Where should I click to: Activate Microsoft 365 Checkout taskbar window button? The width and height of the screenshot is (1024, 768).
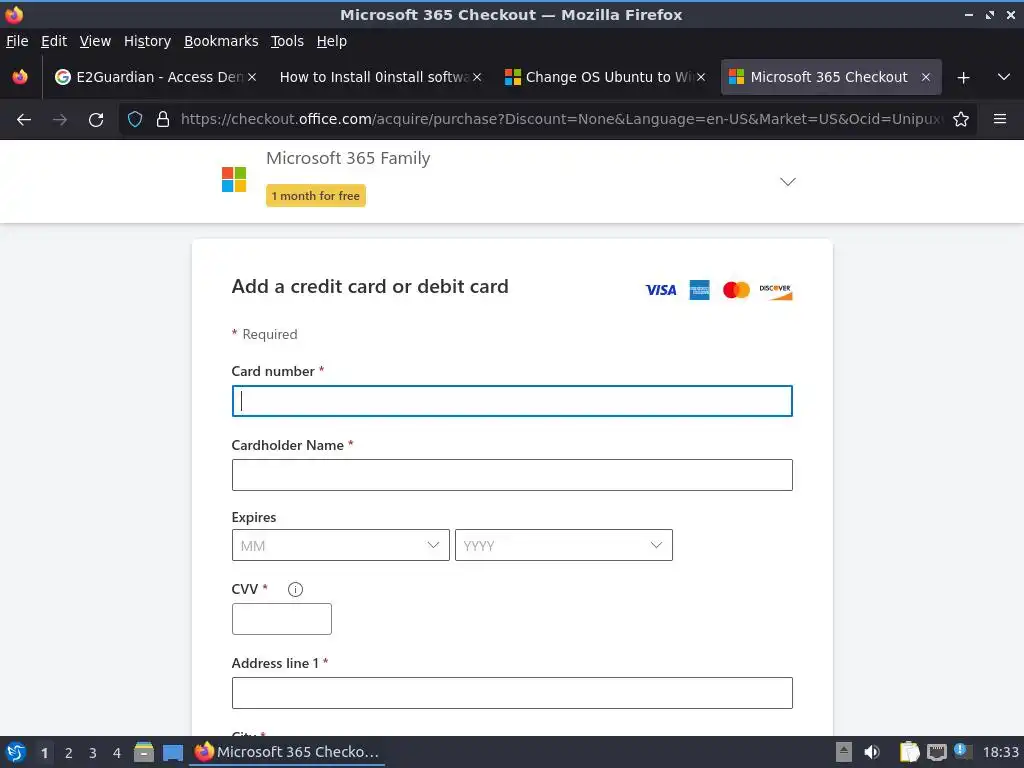point(287,752)
